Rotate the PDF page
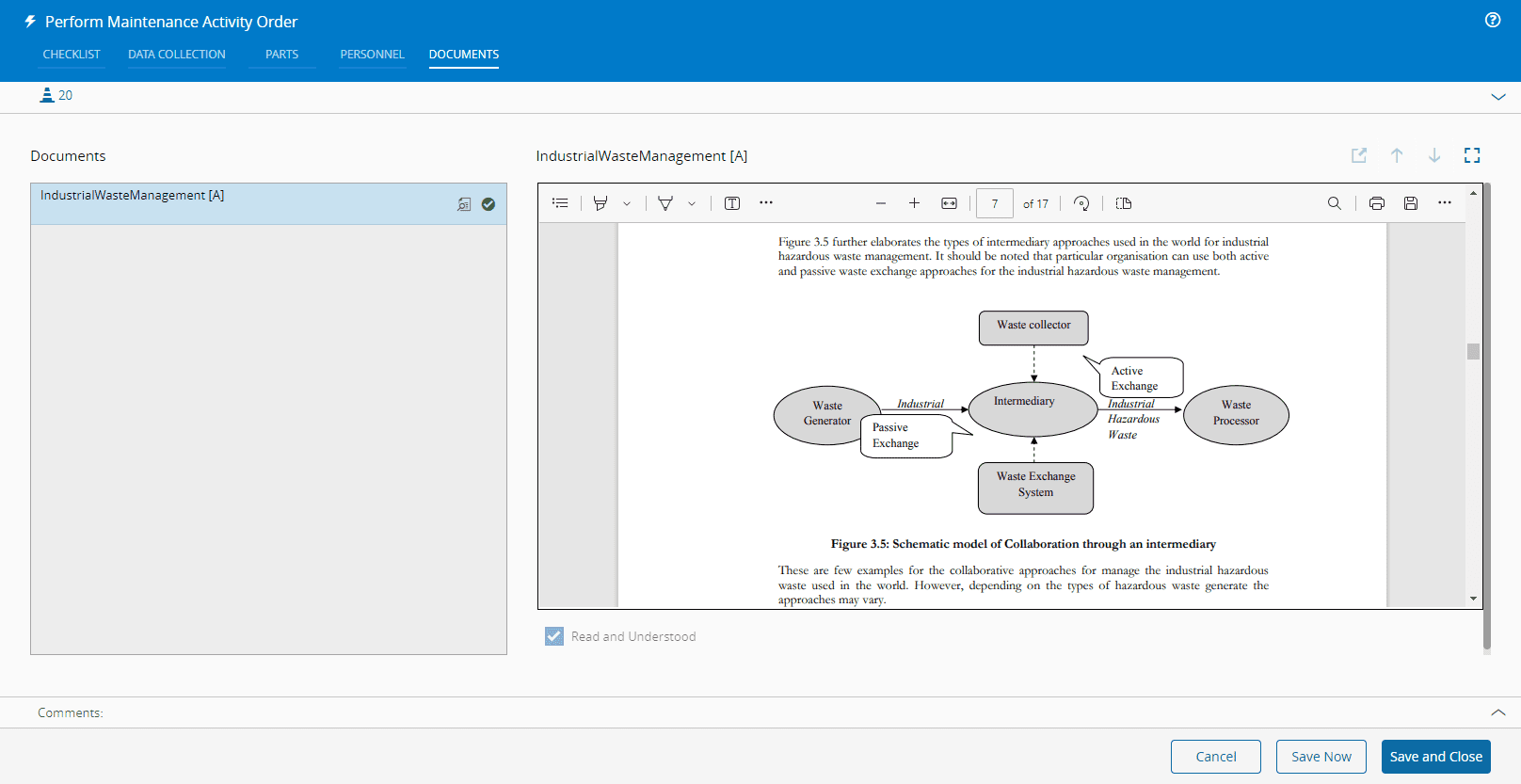This screenshot has width=1521, height=784. [x=1081, y=203]
